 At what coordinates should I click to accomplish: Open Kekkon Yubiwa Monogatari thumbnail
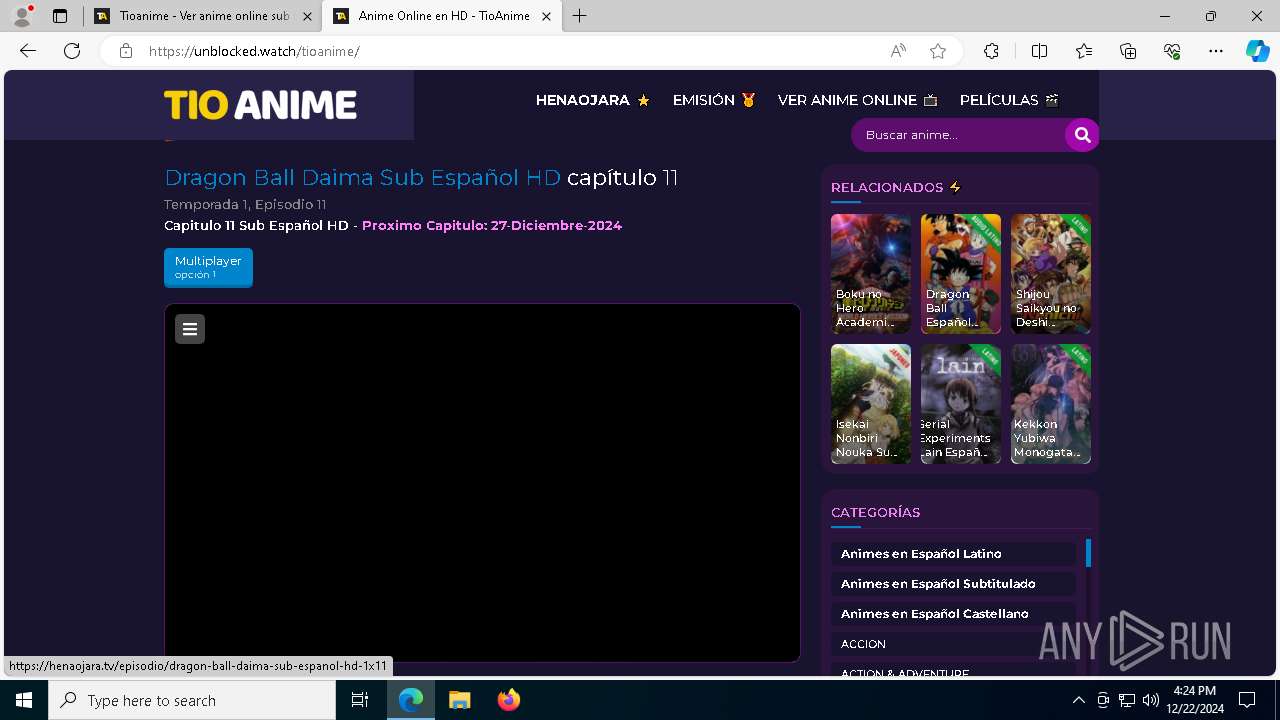click(1051, 404)
